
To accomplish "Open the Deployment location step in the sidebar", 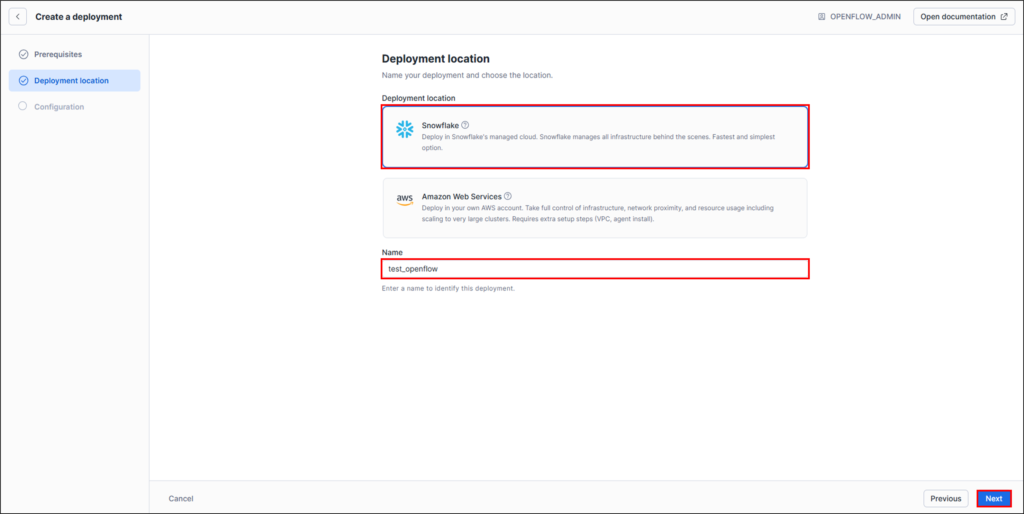I will point(74,80).
